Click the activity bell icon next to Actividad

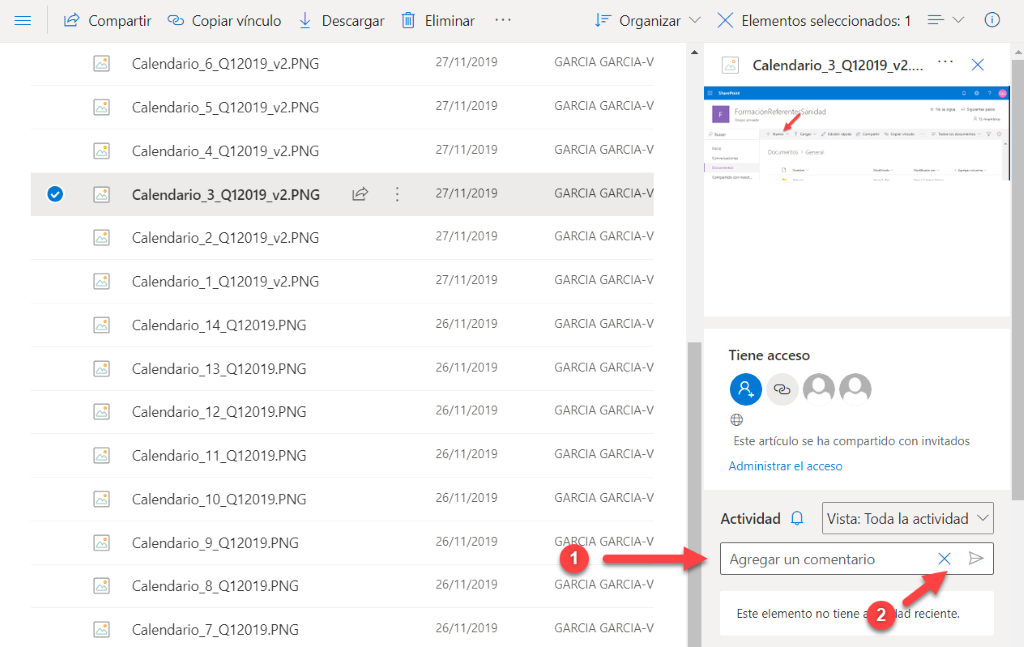pyautogui.click(x=797, y=518)
